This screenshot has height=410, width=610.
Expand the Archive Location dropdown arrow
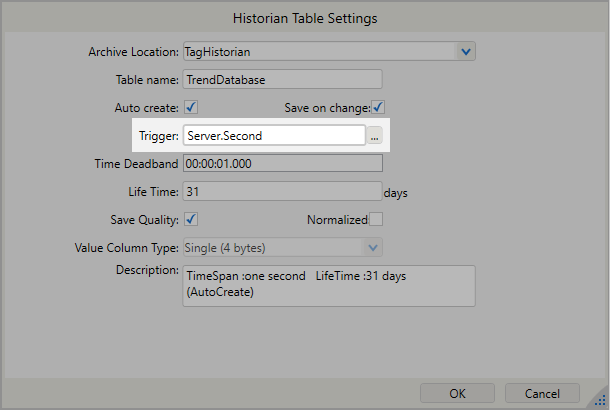coord(466,51)
